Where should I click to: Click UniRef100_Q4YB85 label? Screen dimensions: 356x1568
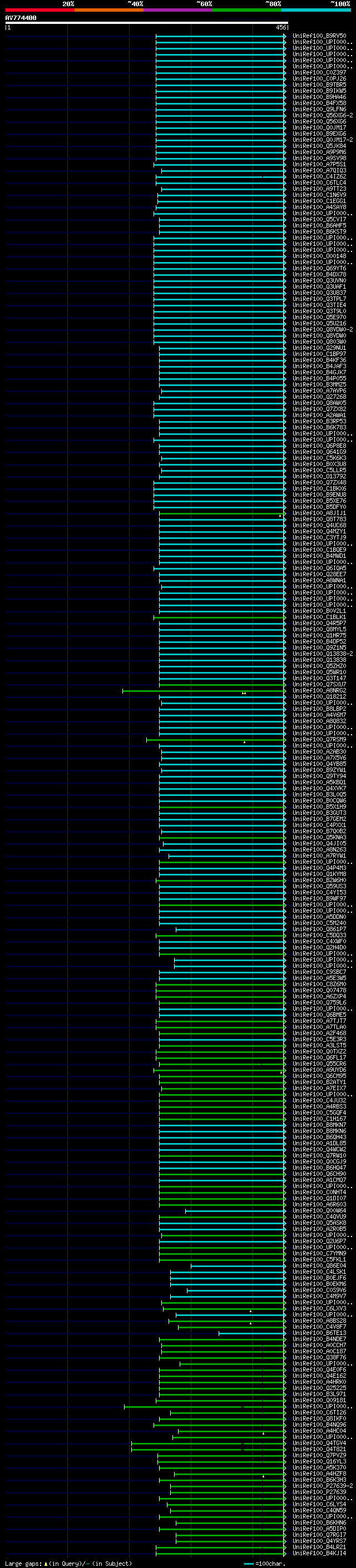point(319,764)
